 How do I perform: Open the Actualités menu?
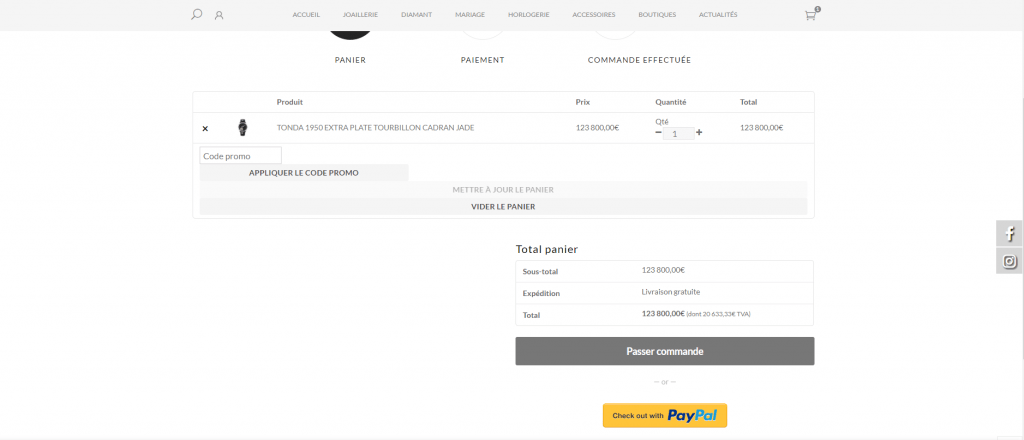[718, 14]
